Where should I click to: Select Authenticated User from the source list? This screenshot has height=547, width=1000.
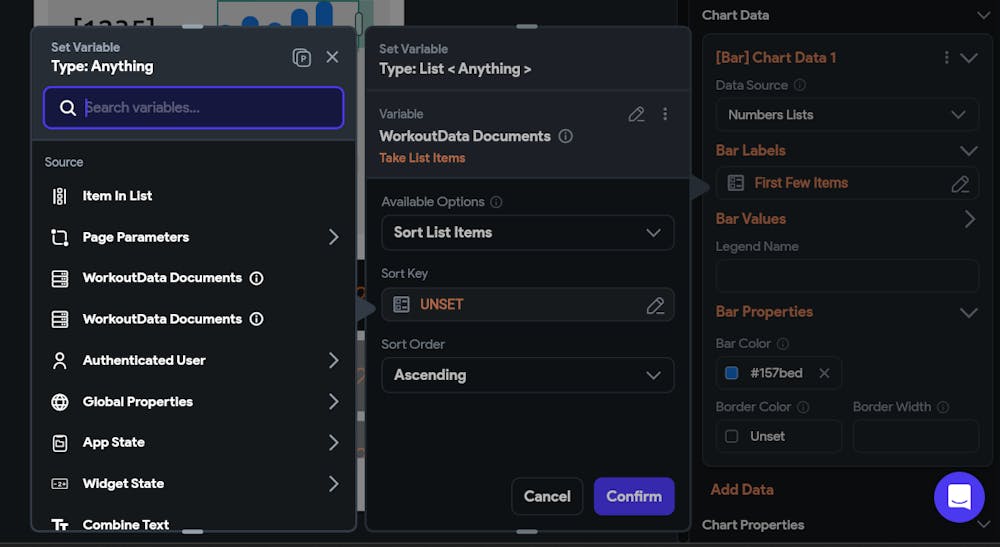pos(144,360)
